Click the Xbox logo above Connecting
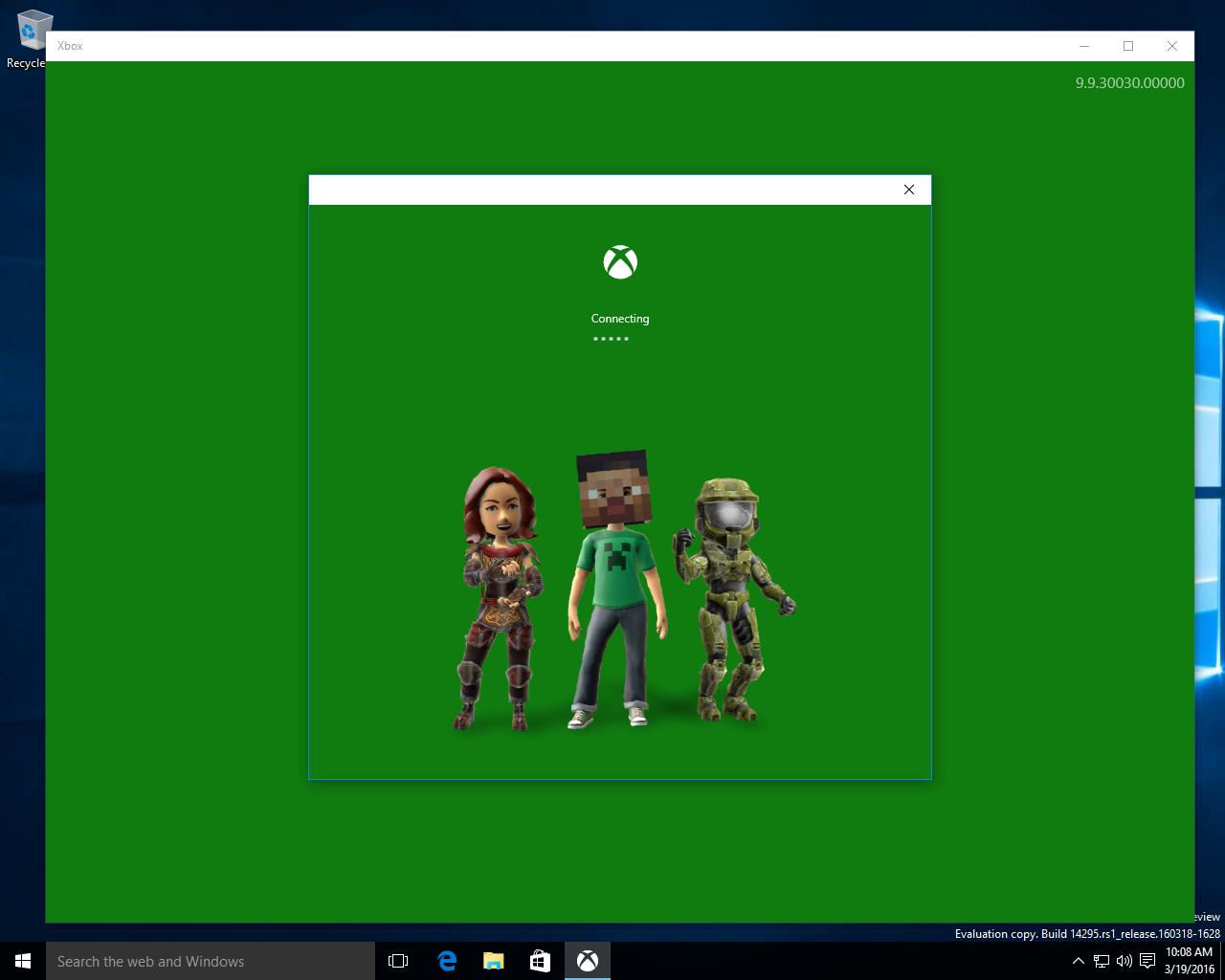This screenshot has height=980, width=1225. click(620, 262)
